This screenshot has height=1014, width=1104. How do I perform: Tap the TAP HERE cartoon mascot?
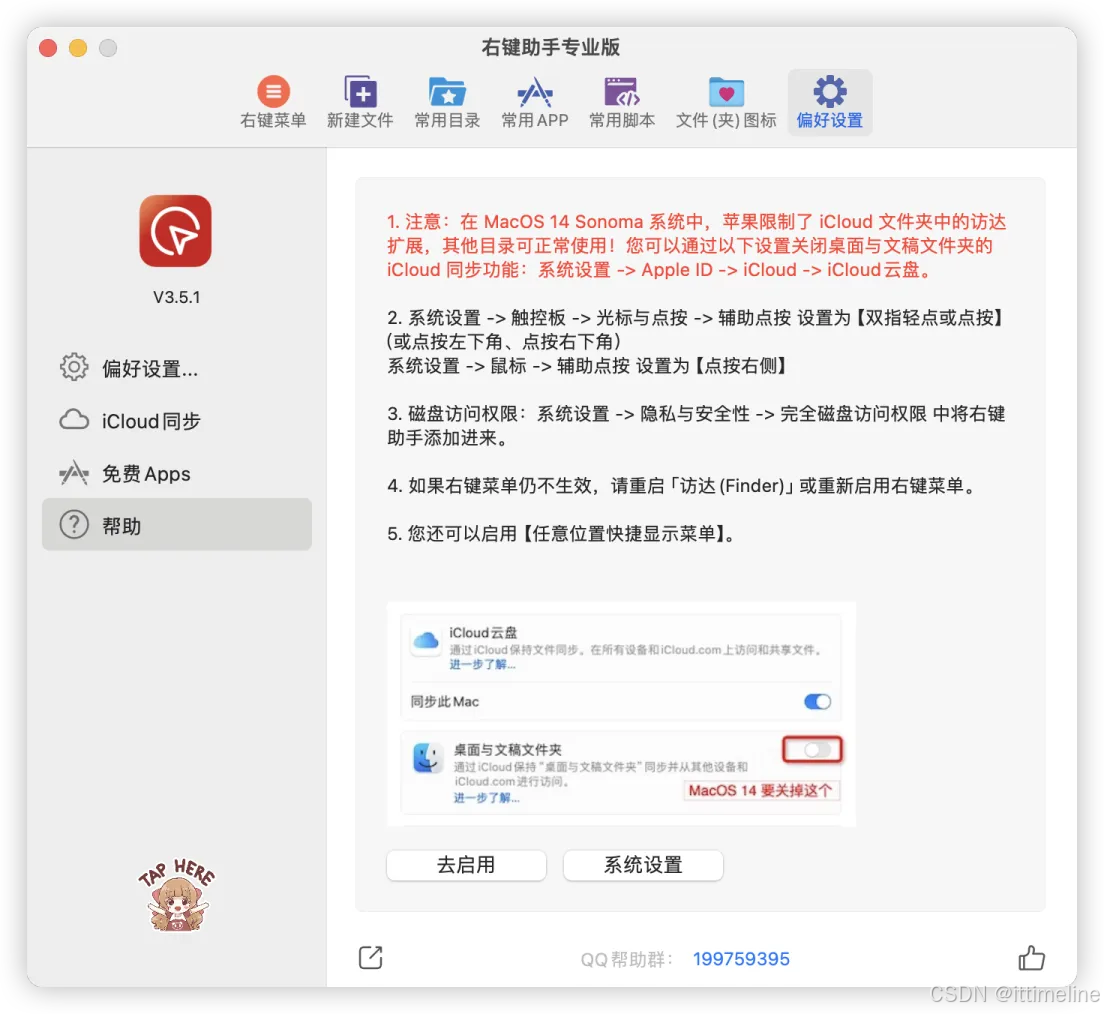click(177, 895)
